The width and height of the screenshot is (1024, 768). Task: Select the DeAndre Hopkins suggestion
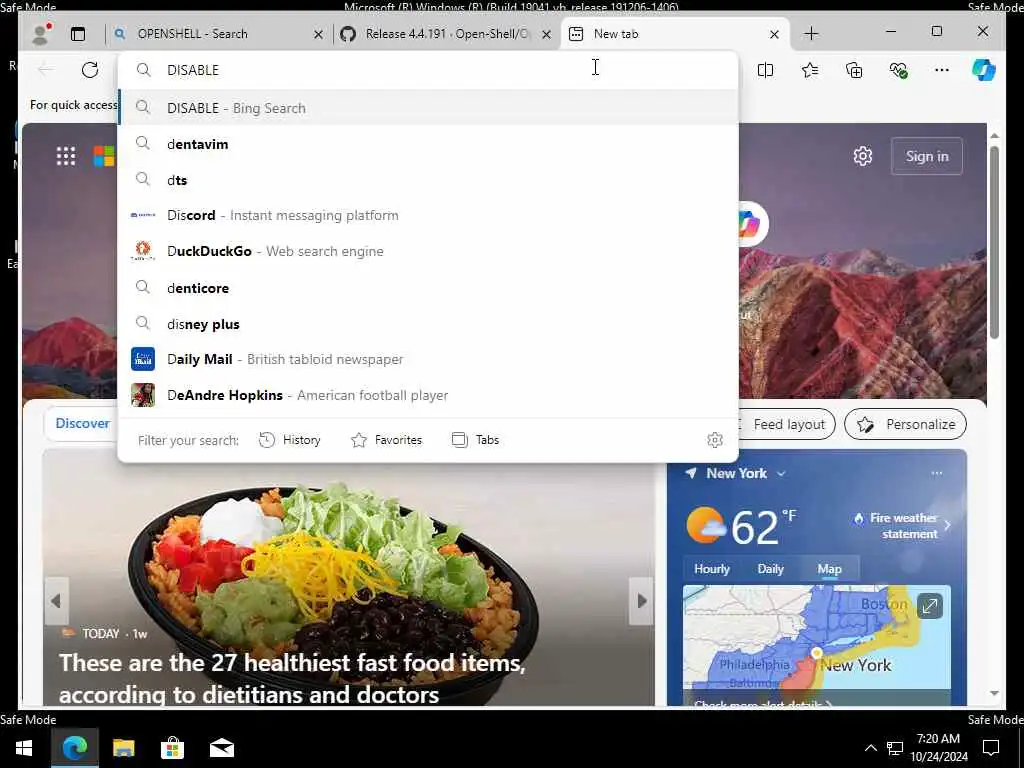(x=428, y=395)
